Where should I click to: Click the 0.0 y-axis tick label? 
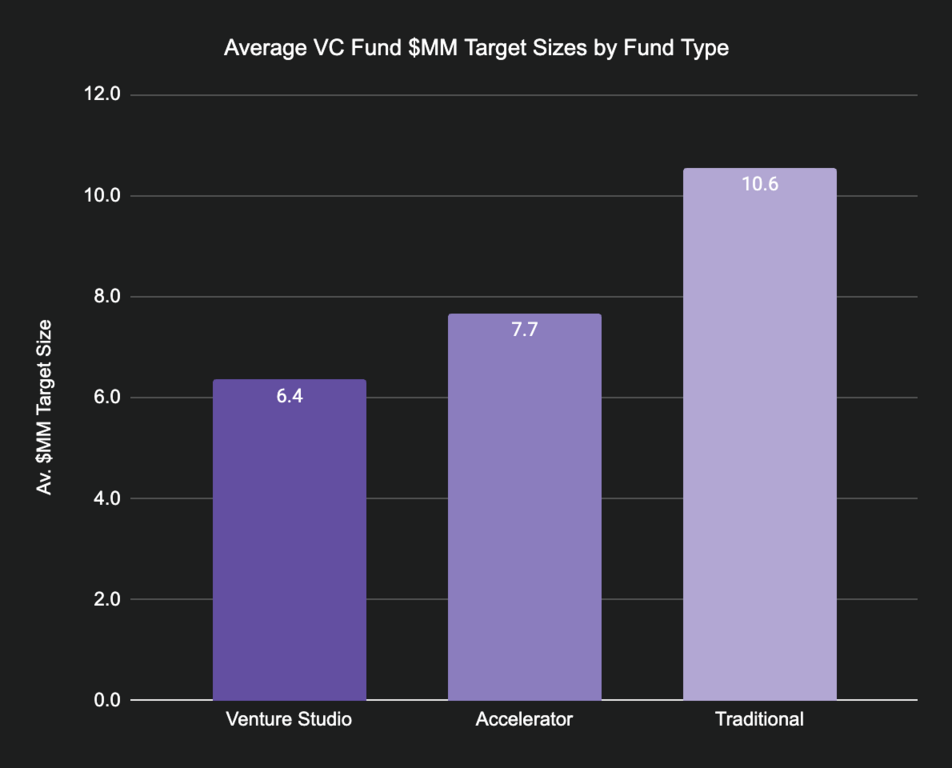point(104,700)
